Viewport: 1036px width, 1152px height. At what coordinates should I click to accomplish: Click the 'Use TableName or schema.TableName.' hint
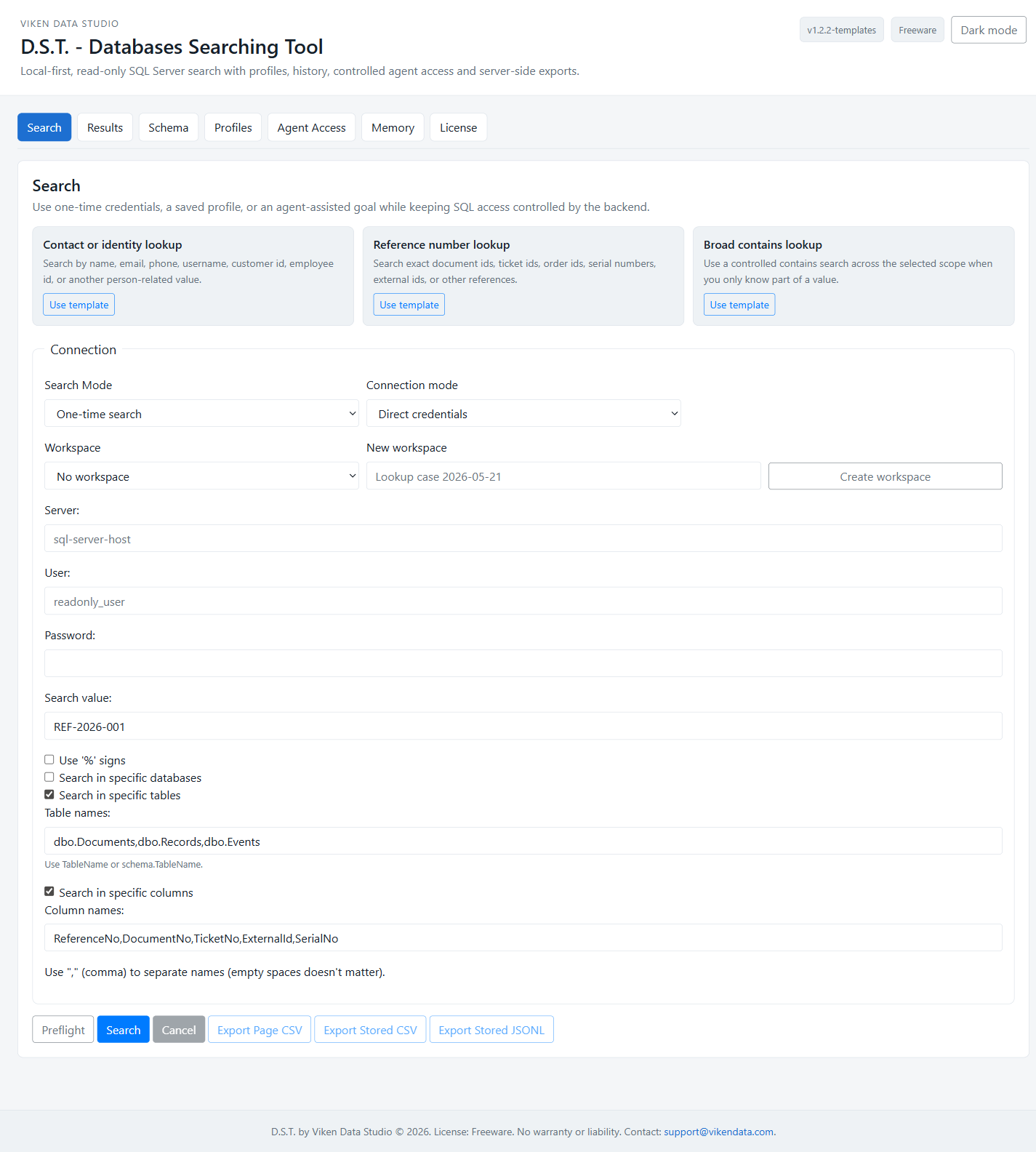tap(124, 865)
